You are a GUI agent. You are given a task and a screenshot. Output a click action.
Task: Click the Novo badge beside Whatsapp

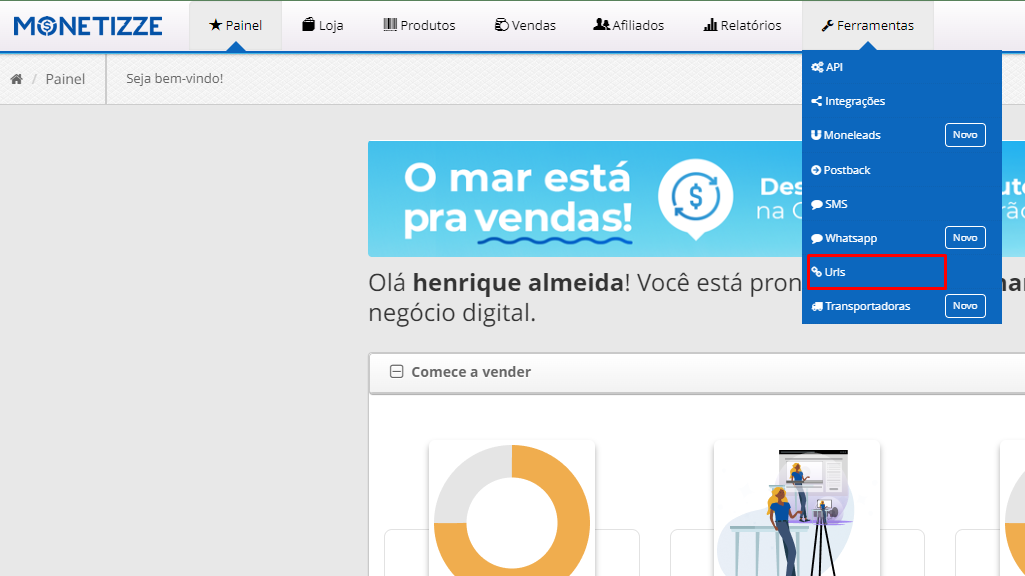coord(964,237)
